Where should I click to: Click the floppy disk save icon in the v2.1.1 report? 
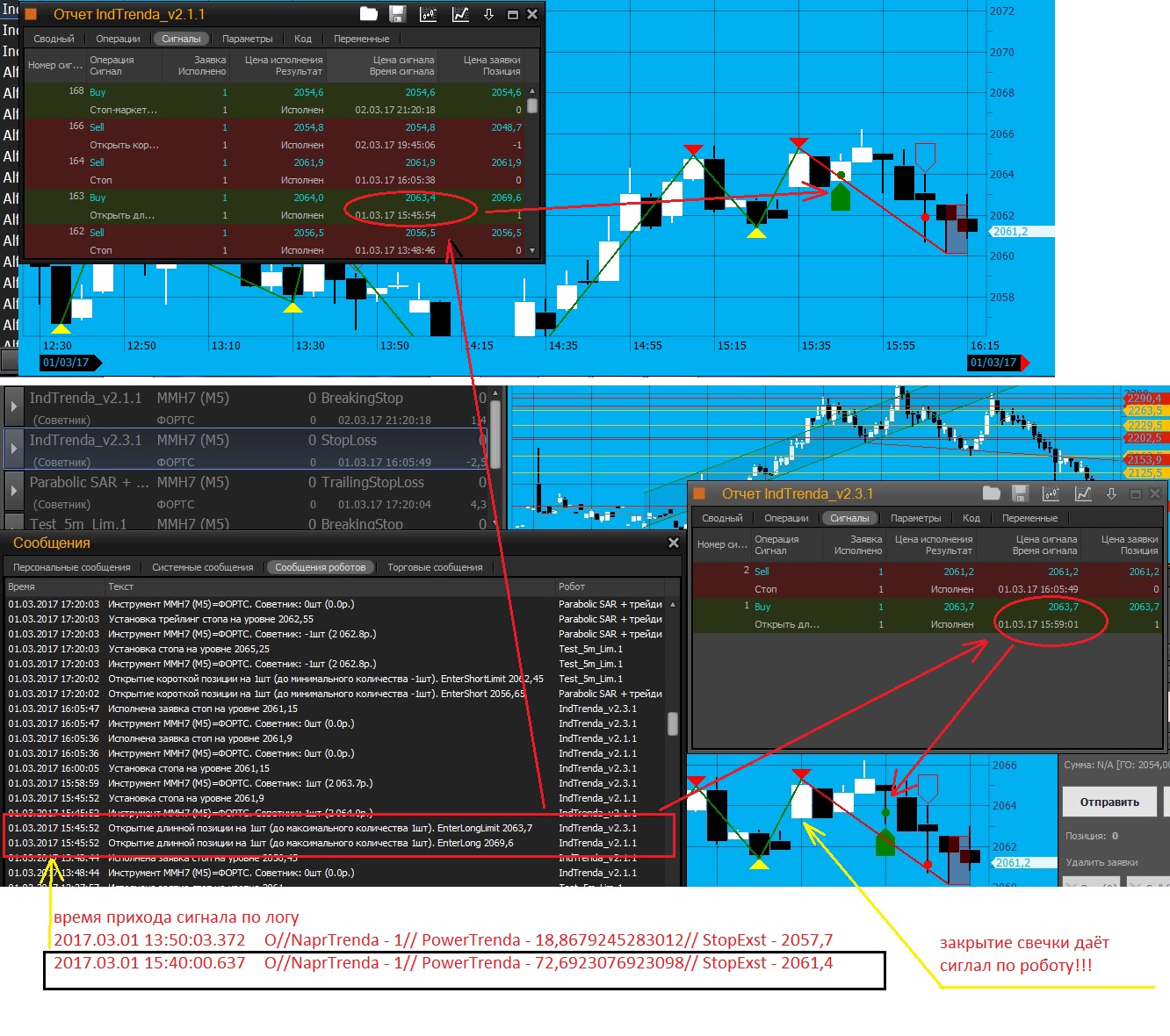click(x=398, y=14)
